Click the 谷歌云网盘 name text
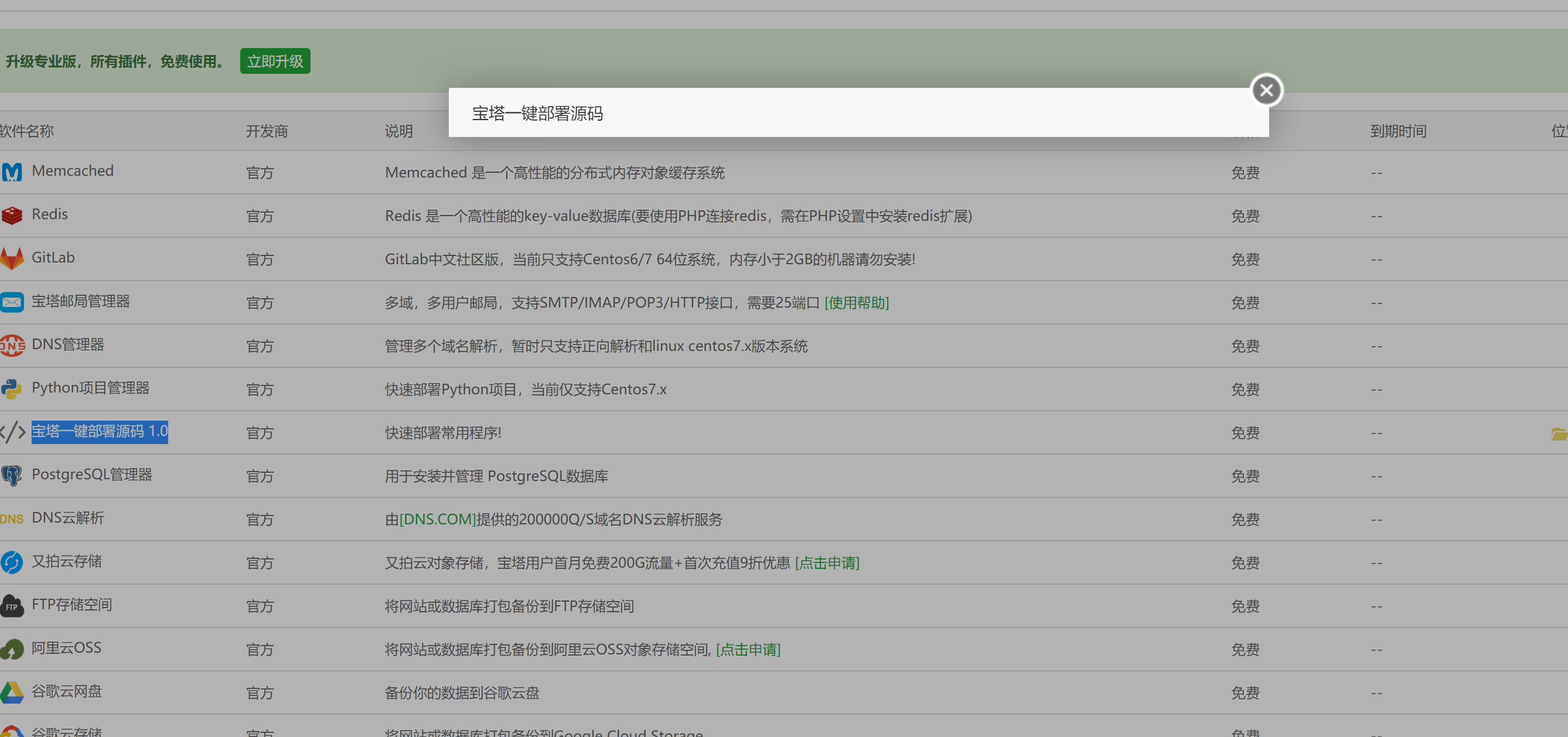 pyautogui.click(x=66, y=691)
